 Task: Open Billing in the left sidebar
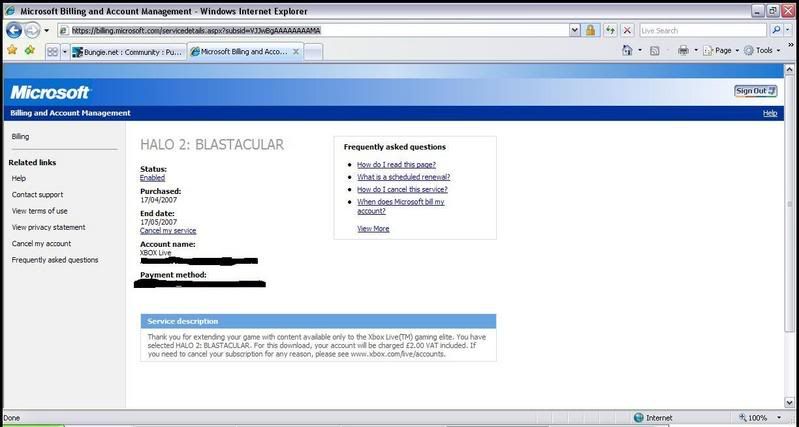point(20,137)
